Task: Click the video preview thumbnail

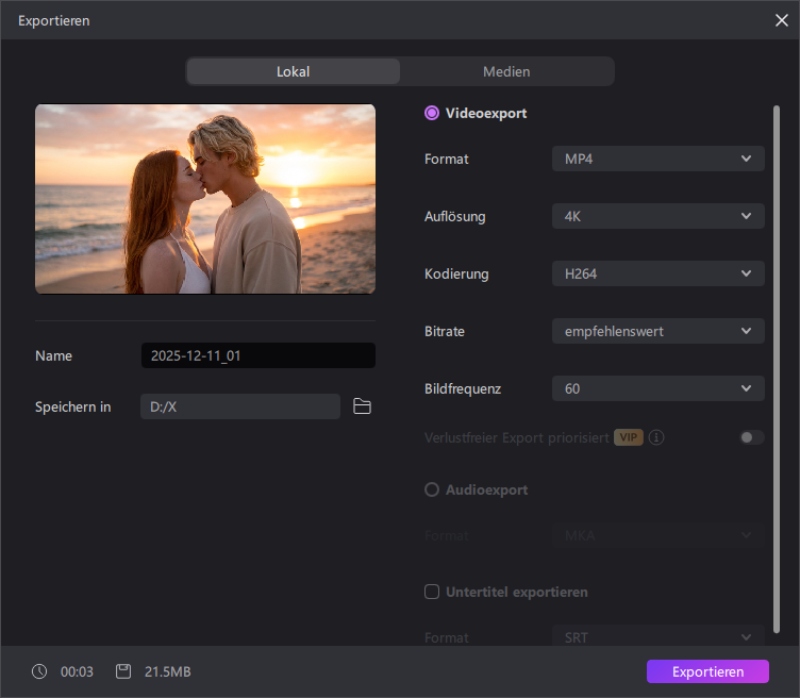Action: [x=205, y=199]
